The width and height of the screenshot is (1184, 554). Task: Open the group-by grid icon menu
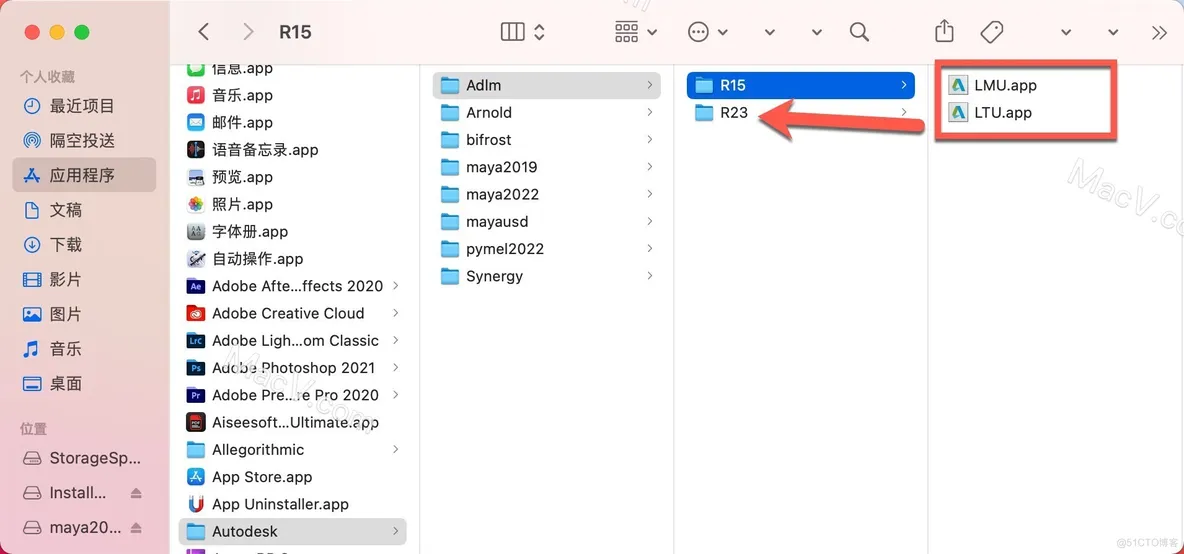637,32
